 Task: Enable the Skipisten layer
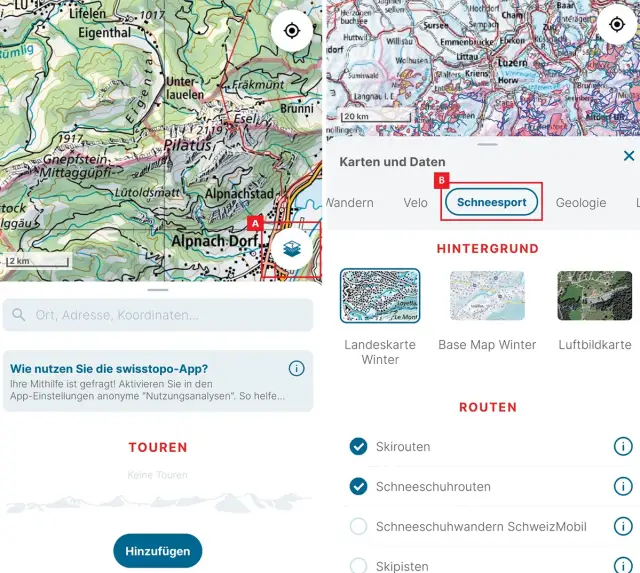point(358,566)
